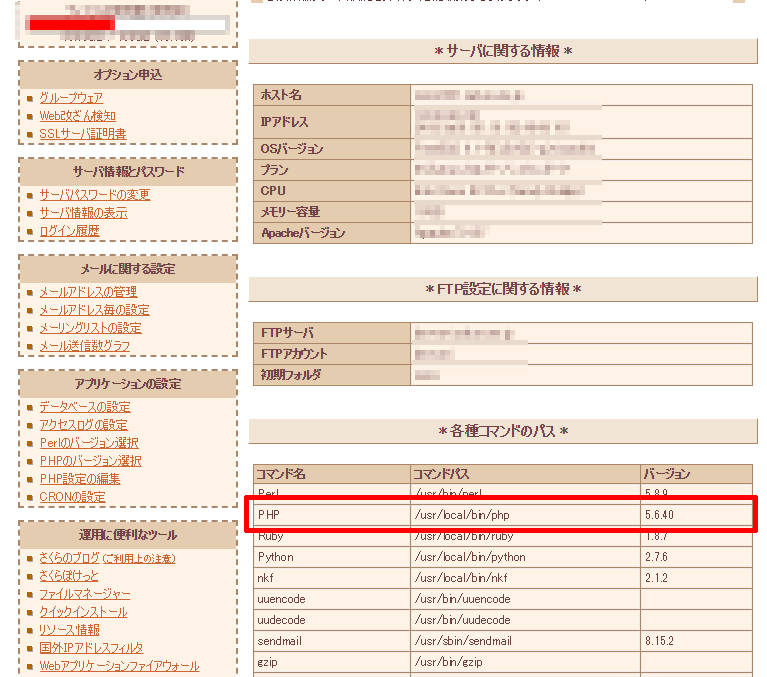The height and width of the screenshot is (677, 767).
Task: View ログイン履歴 from the sidebar
Action: 69,231
